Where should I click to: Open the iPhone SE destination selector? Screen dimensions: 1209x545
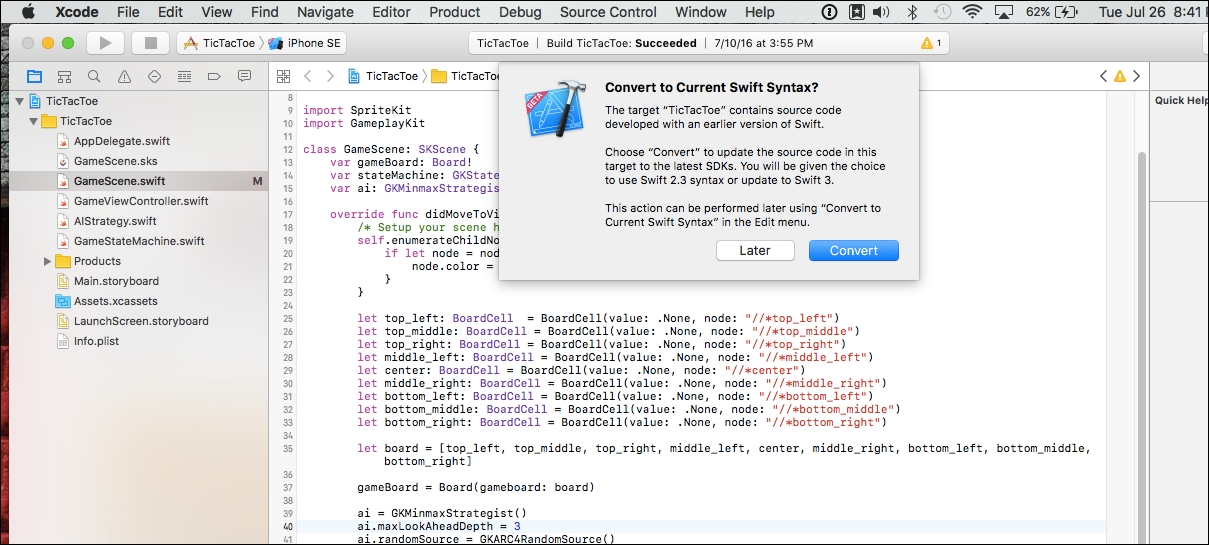point(306,43)
